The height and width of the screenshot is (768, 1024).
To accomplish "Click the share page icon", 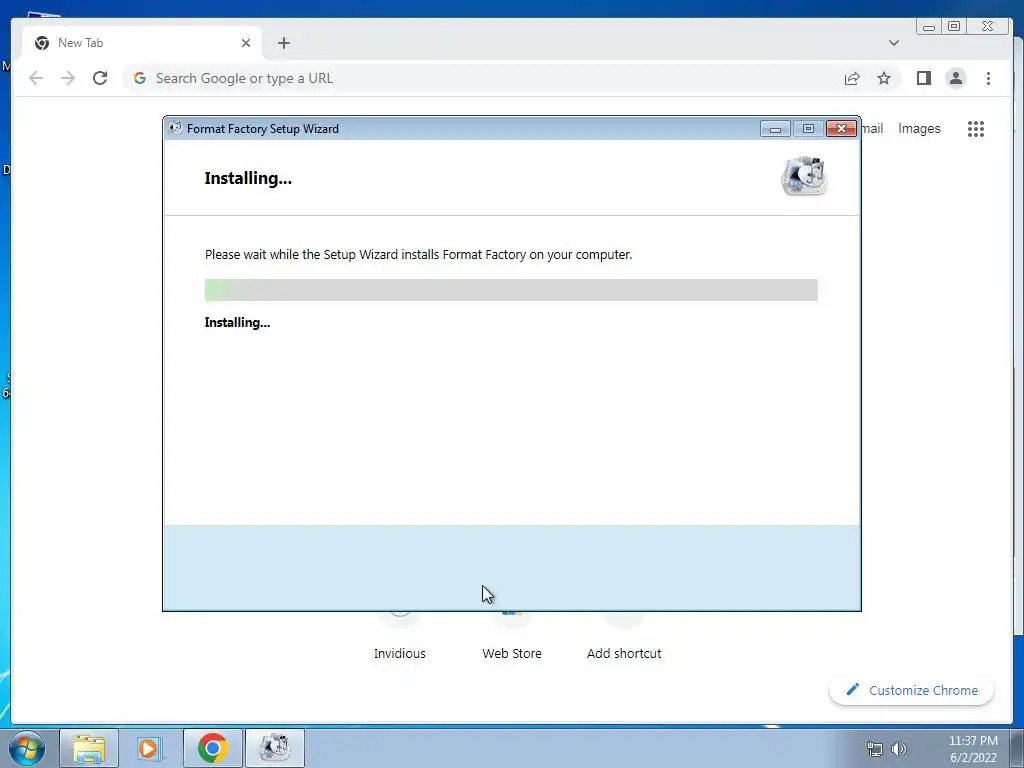I will pos(852,78).
